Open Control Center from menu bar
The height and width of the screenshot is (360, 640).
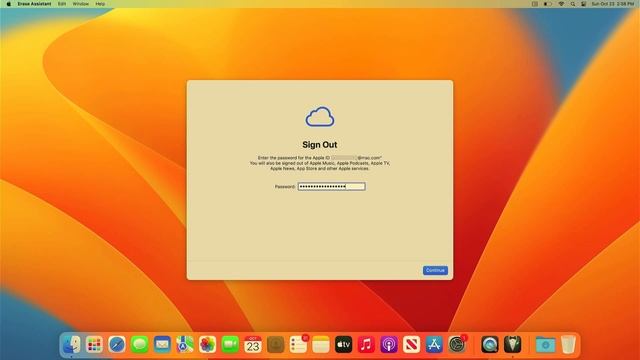click(584, 4)
